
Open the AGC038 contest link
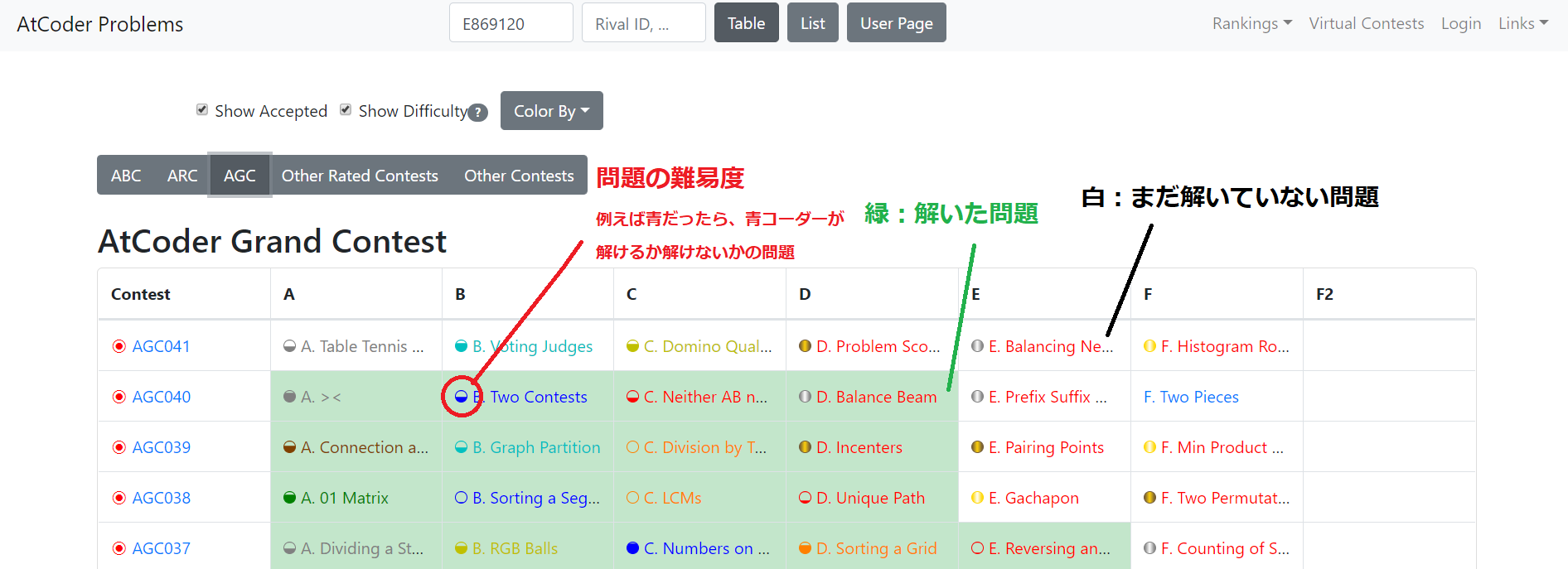tap(162, 498)
